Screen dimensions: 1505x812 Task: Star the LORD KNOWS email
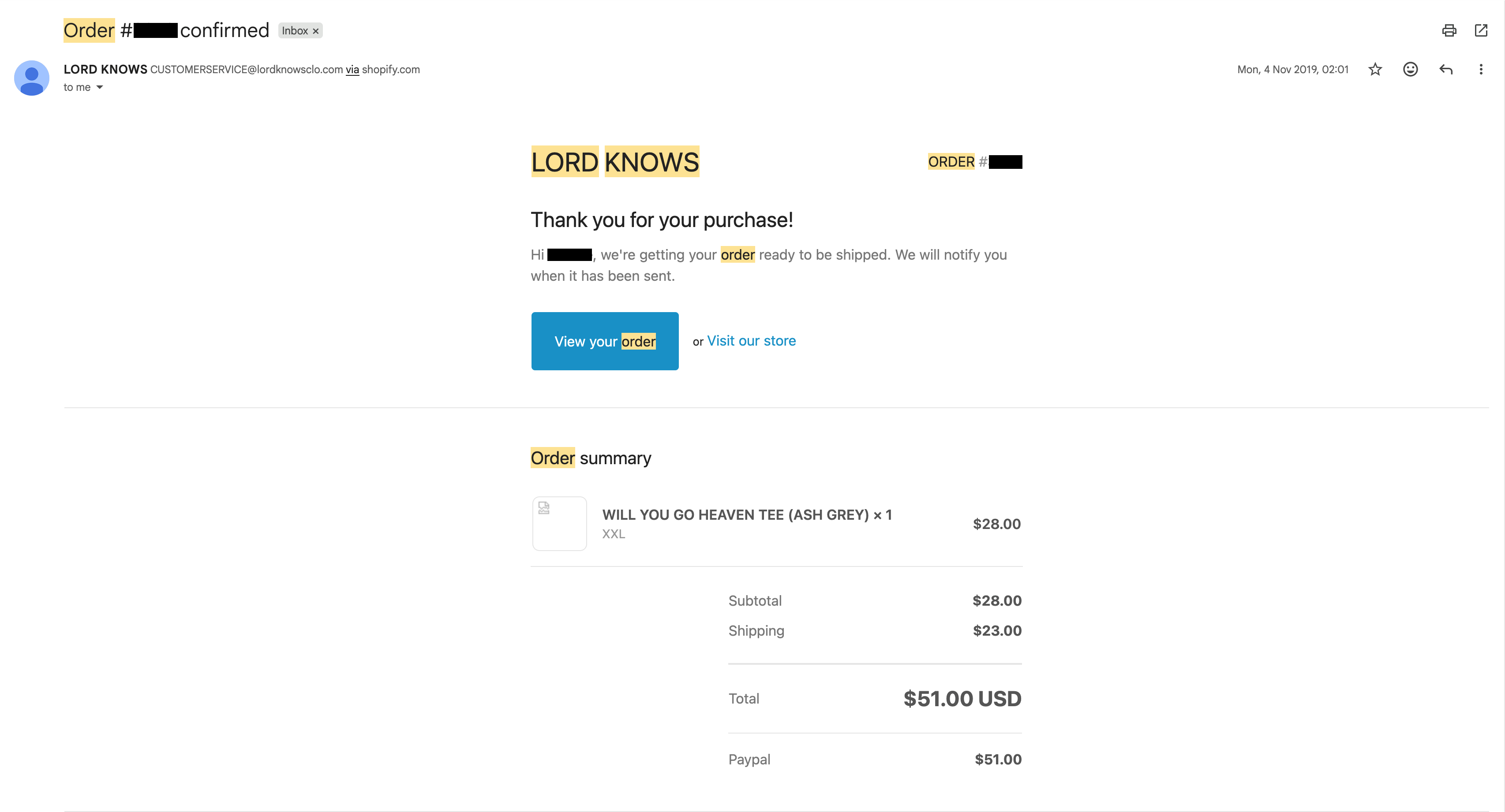point(1375,70)
